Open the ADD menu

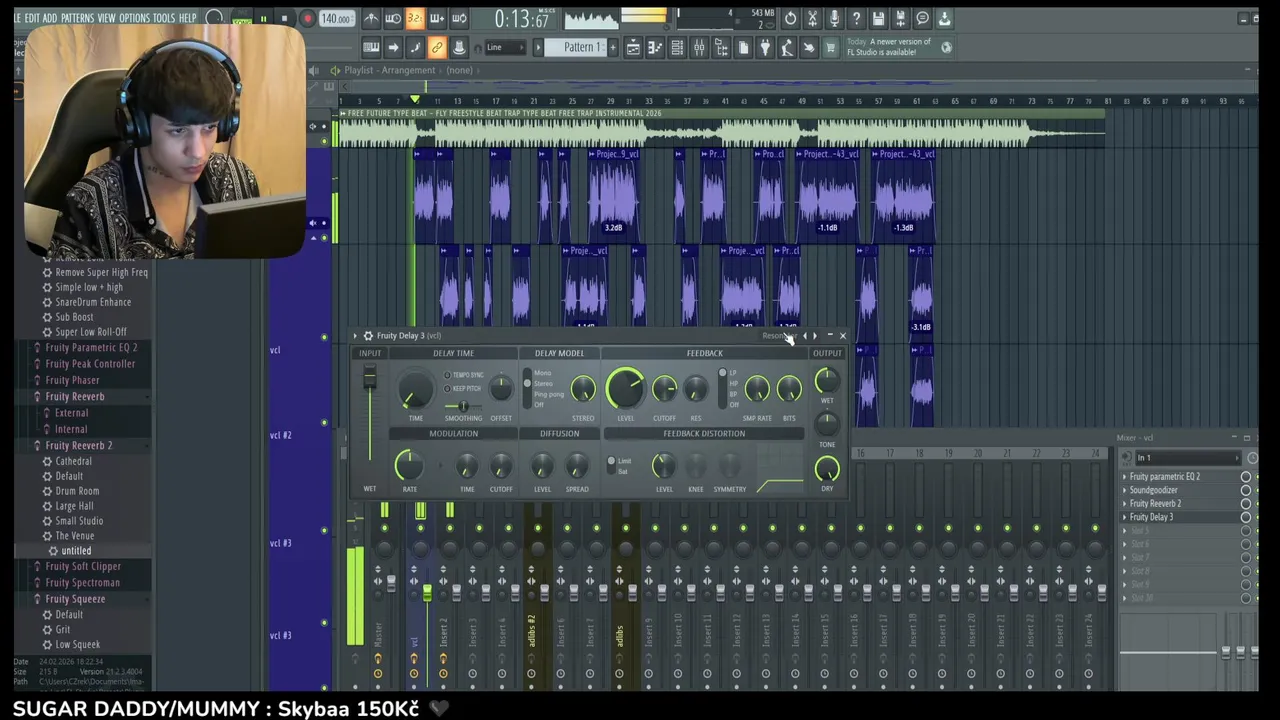click(x=50, y=18)
